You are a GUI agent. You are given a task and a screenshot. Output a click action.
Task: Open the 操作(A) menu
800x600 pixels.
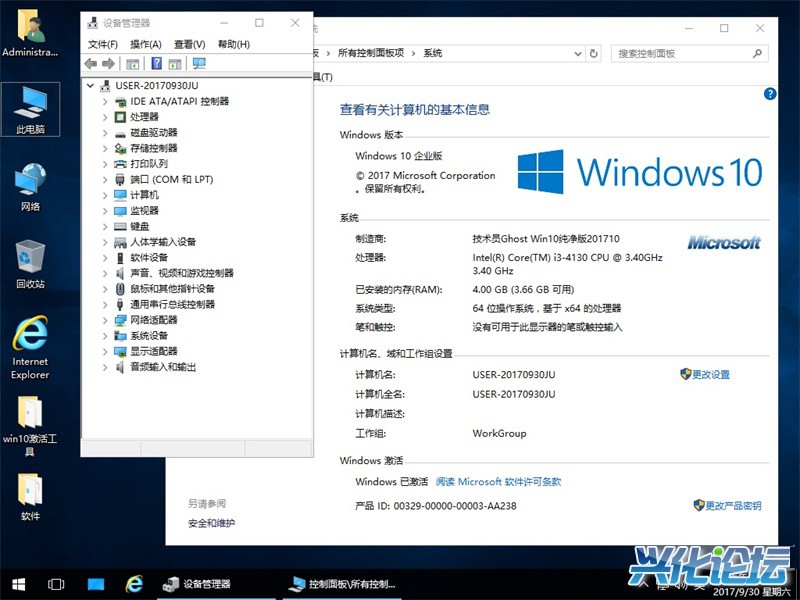tap(146, 44)
